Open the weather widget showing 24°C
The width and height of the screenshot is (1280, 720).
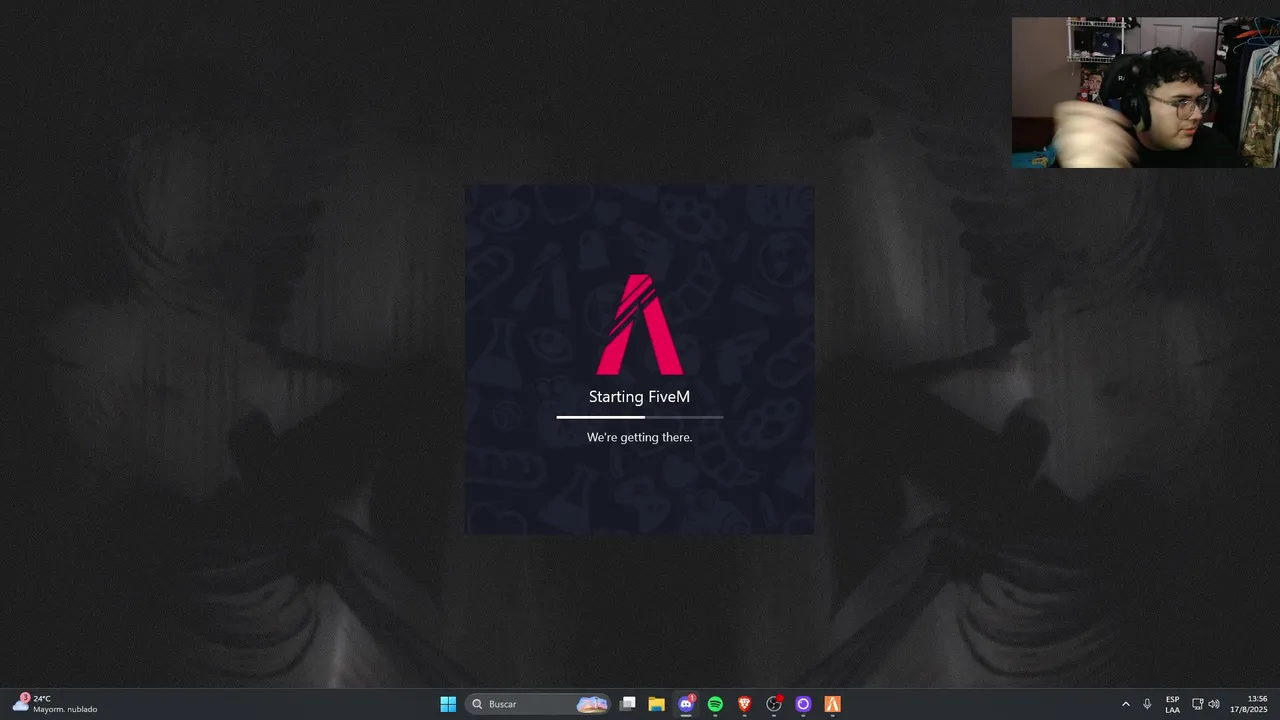(x=57, y=704)
